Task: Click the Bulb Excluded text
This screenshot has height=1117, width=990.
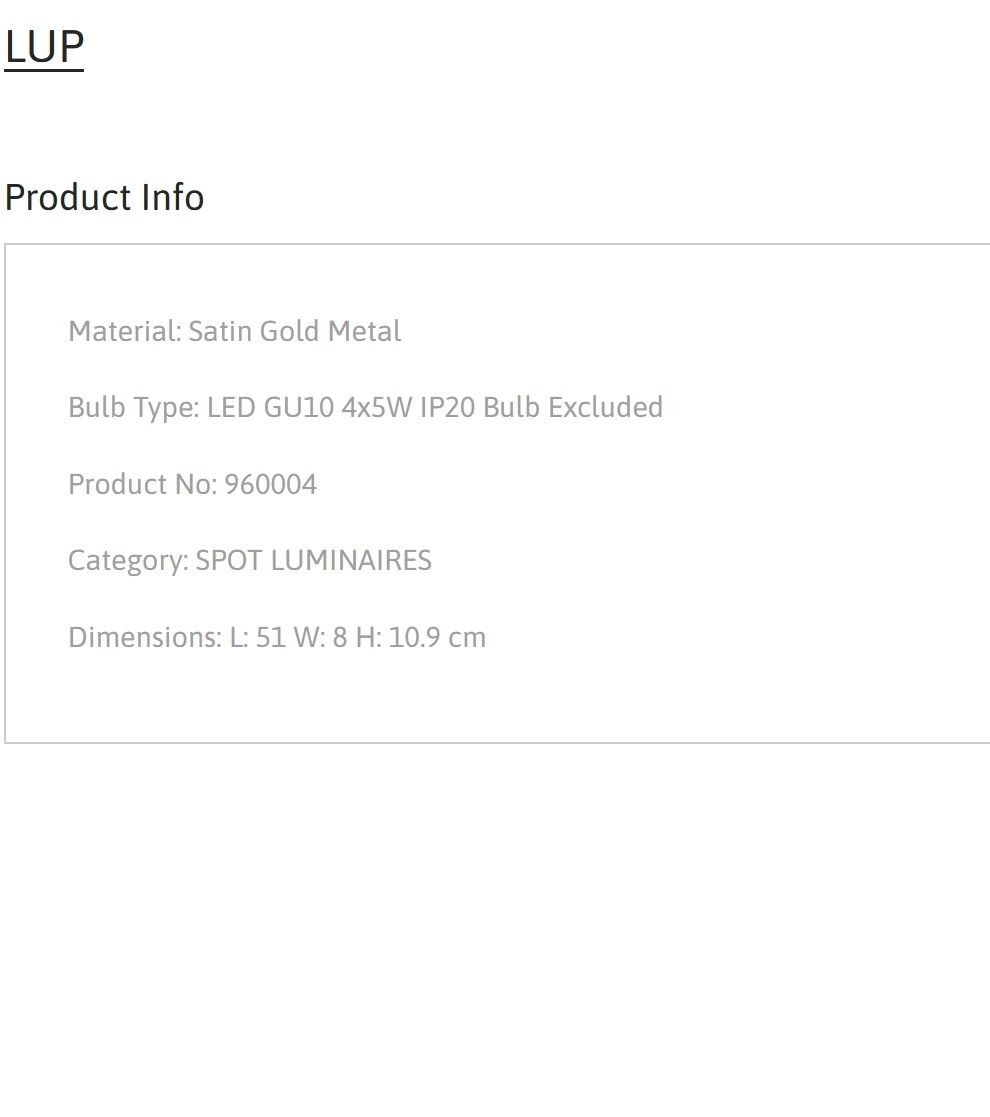Action: pos(573,407)
